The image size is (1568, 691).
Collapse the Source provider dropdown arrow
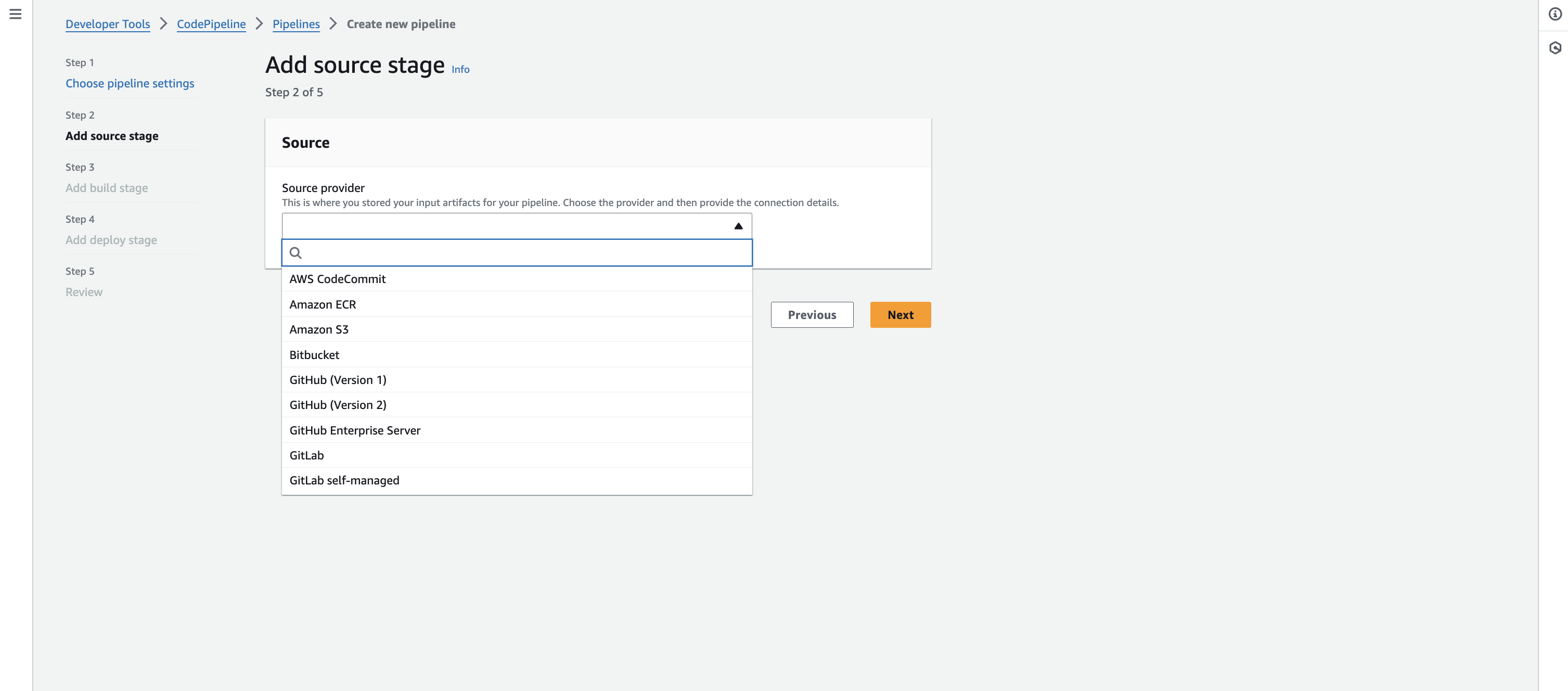click(x=738, y=226)
